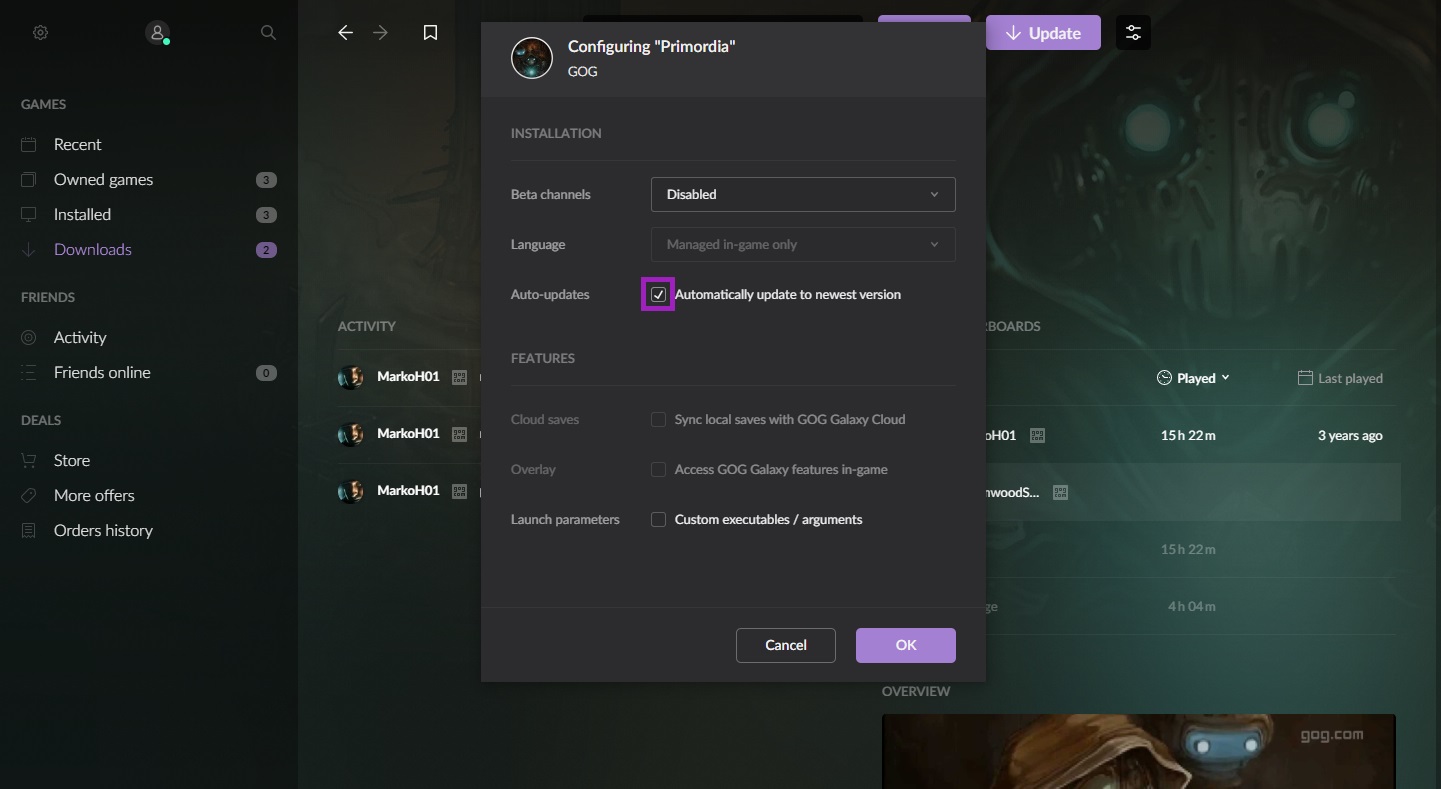Open the overview screenshot thumbnail
The image size is (1441, 789).
(1138, 751)
